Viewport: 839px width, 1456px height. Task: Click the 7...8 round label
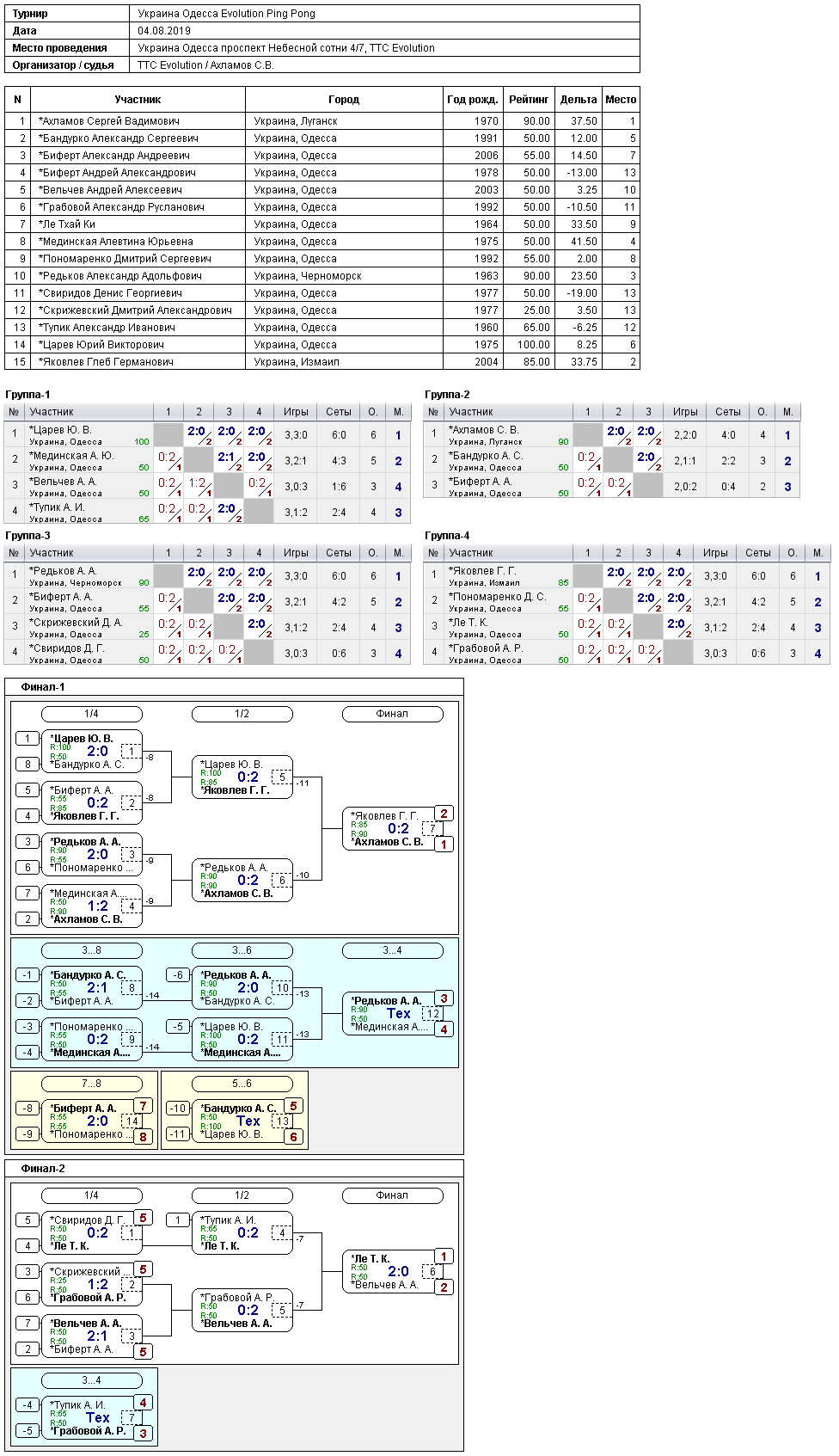[x=92, y=1084]
